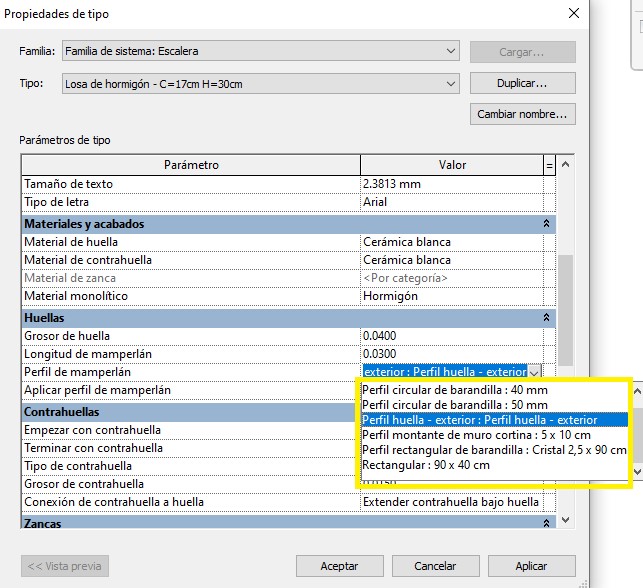Screen dimensions: 643x588
Task: Choose Perfil huella - exterior option
Action: (480, 420)
